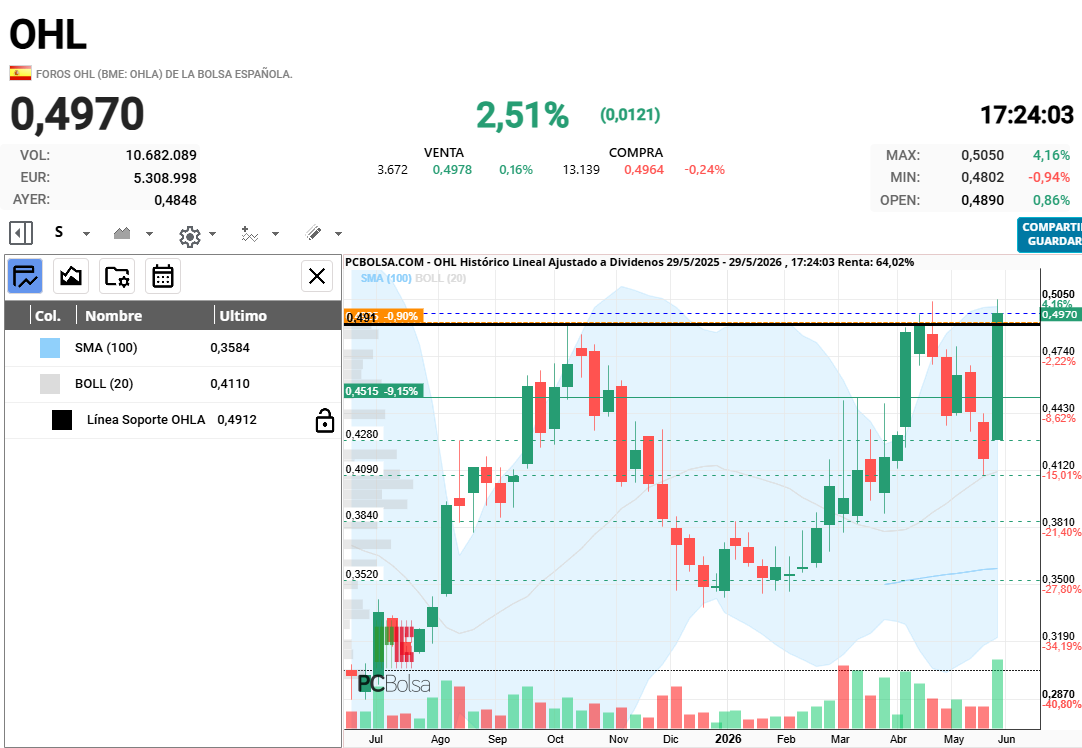Click the 0,3840 support level label
Image resolution: width=1082 pixels, height=748 pixels.
coord(362,515)
